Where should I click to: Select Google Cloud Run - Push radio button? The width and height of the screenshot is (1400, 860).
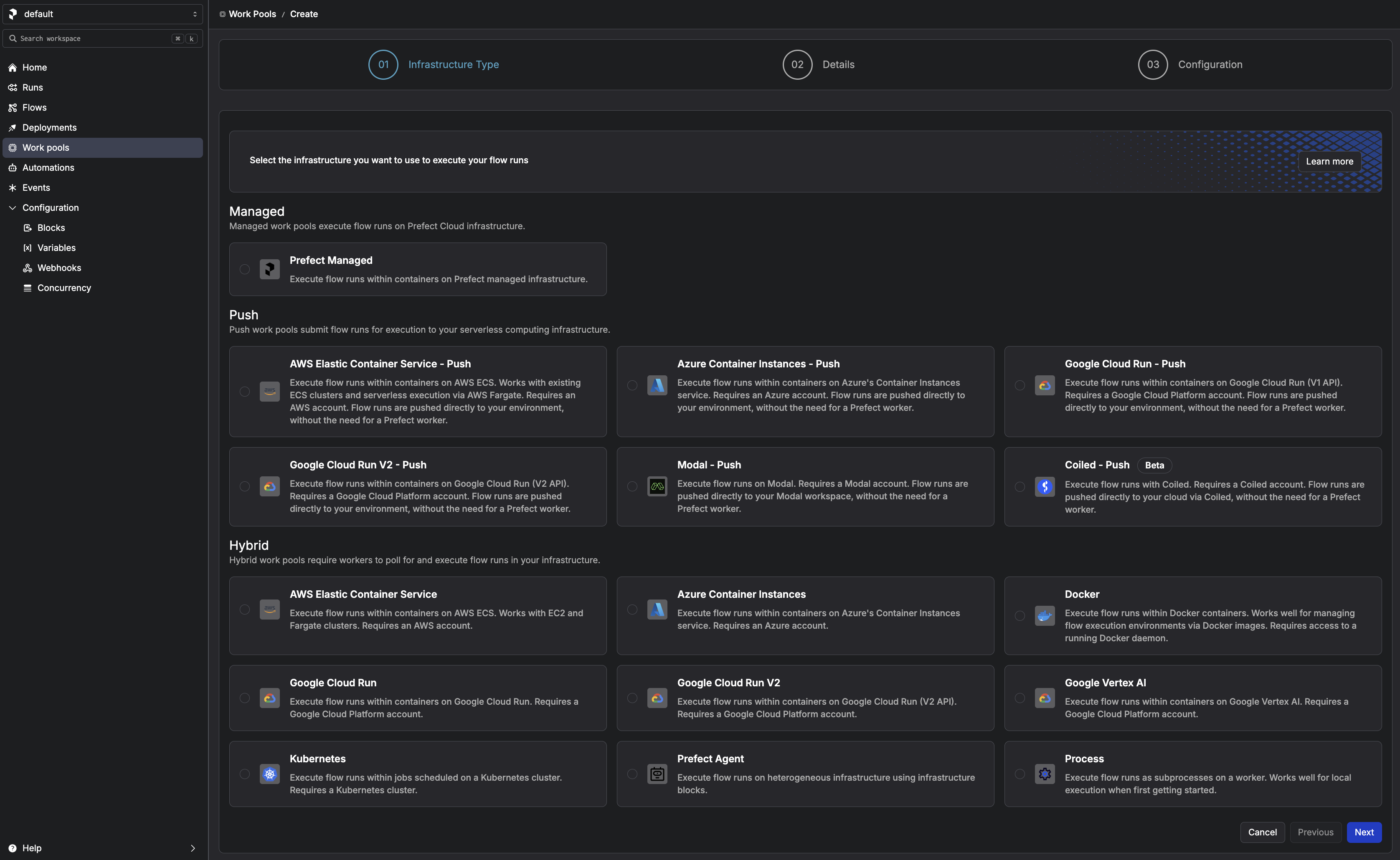(1020, 385)
